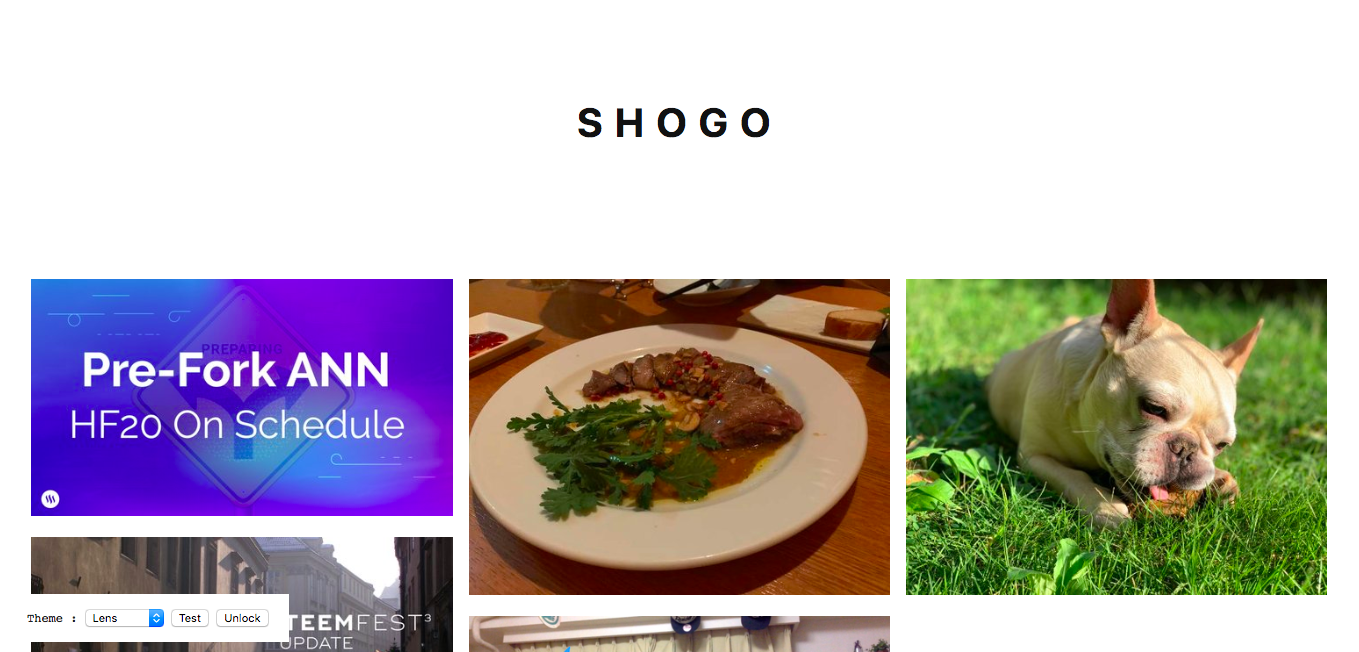Click the bread slice on small white plate

click(x=853, y=322)
